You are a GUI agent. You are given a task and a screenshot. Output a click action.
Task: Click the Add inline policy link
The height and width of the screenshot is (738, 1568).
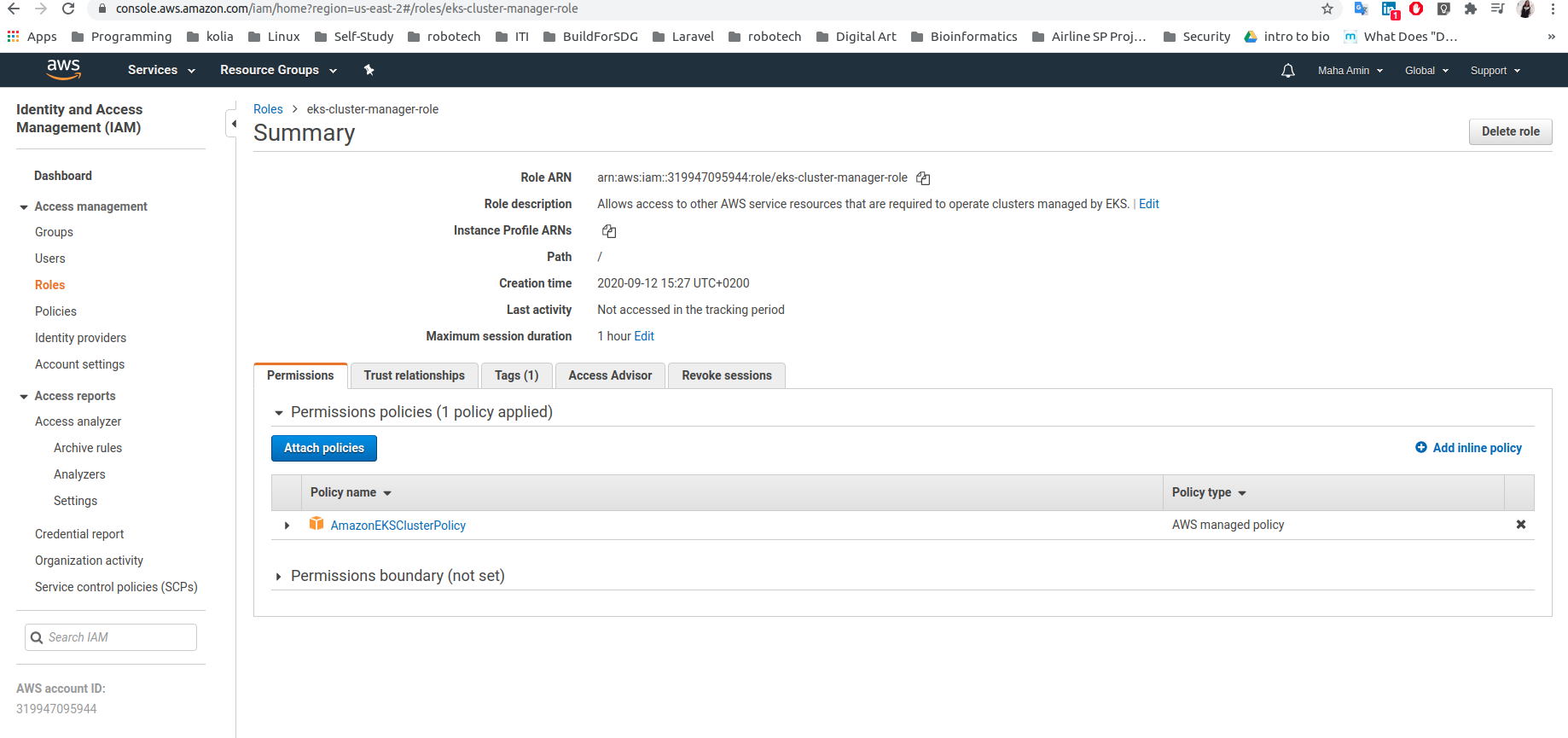[1477, 448]
